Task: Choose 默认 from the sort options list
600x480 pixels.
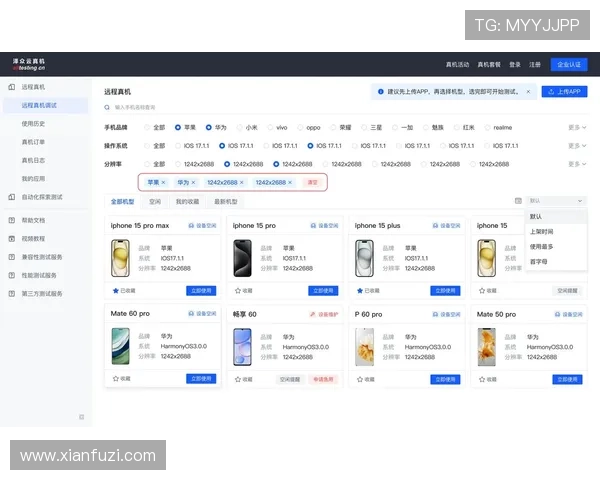Action: click(556, 217)
